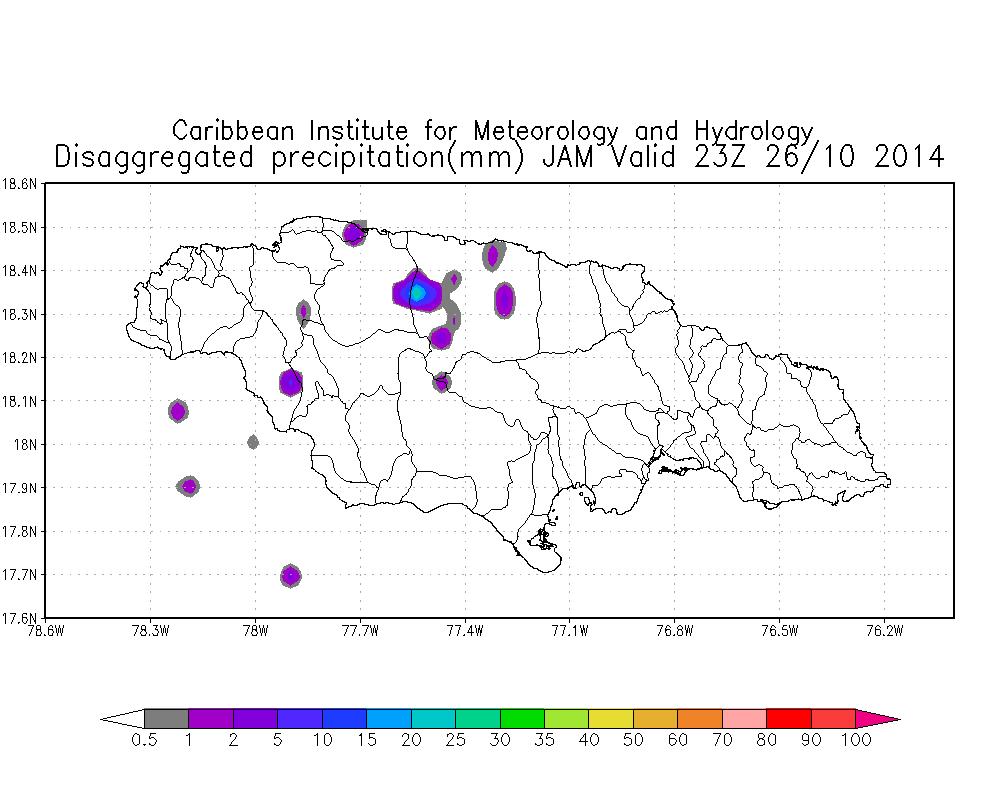Click the small gray offshore blob near 18N
Viewport: 1000px width, 800px height.
[253, 441]
